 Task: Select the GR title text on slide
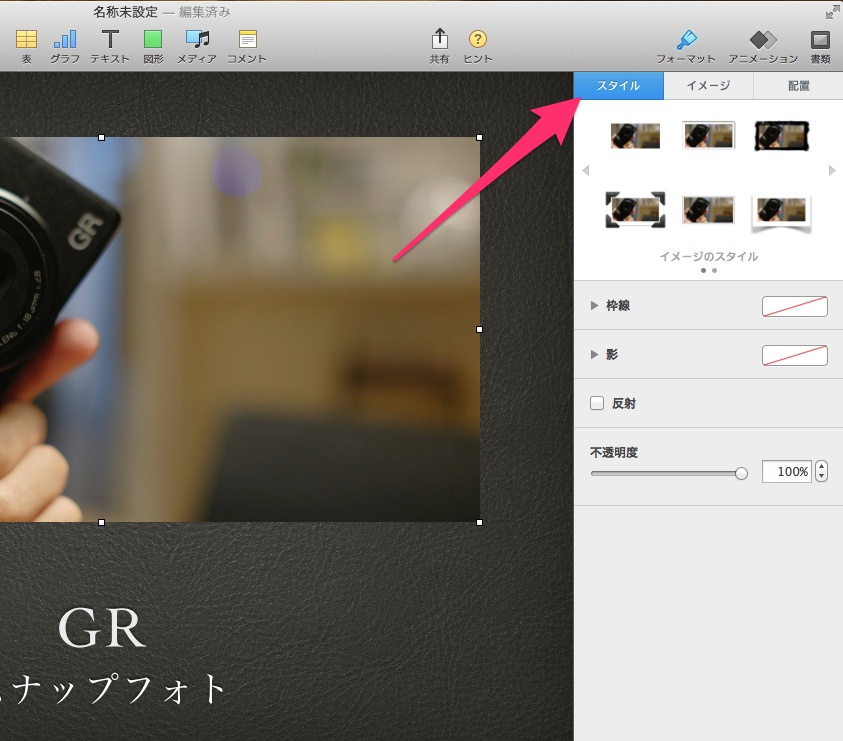[x=102, y=628]
